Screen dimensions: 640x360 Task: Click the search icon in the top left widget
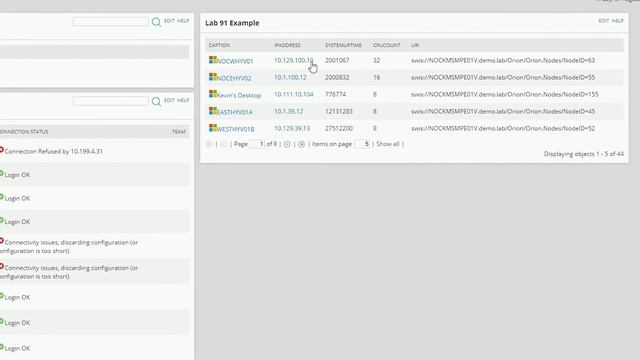pyautogui.click(x=156, y=22)
